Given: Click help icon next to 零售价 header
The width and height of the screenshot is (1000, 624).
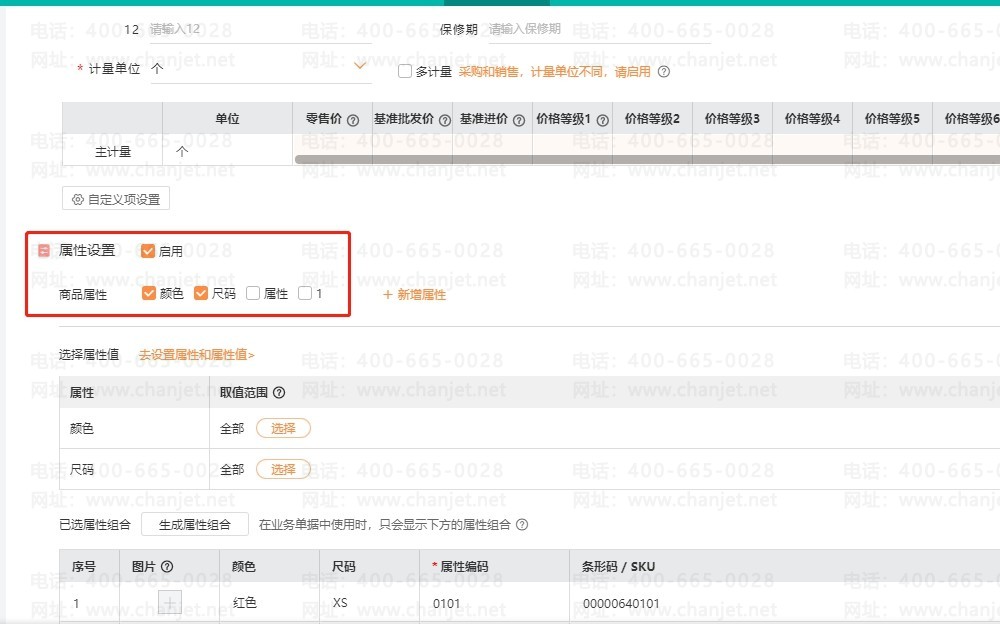Looking at the screenshot, I should 353,120.
